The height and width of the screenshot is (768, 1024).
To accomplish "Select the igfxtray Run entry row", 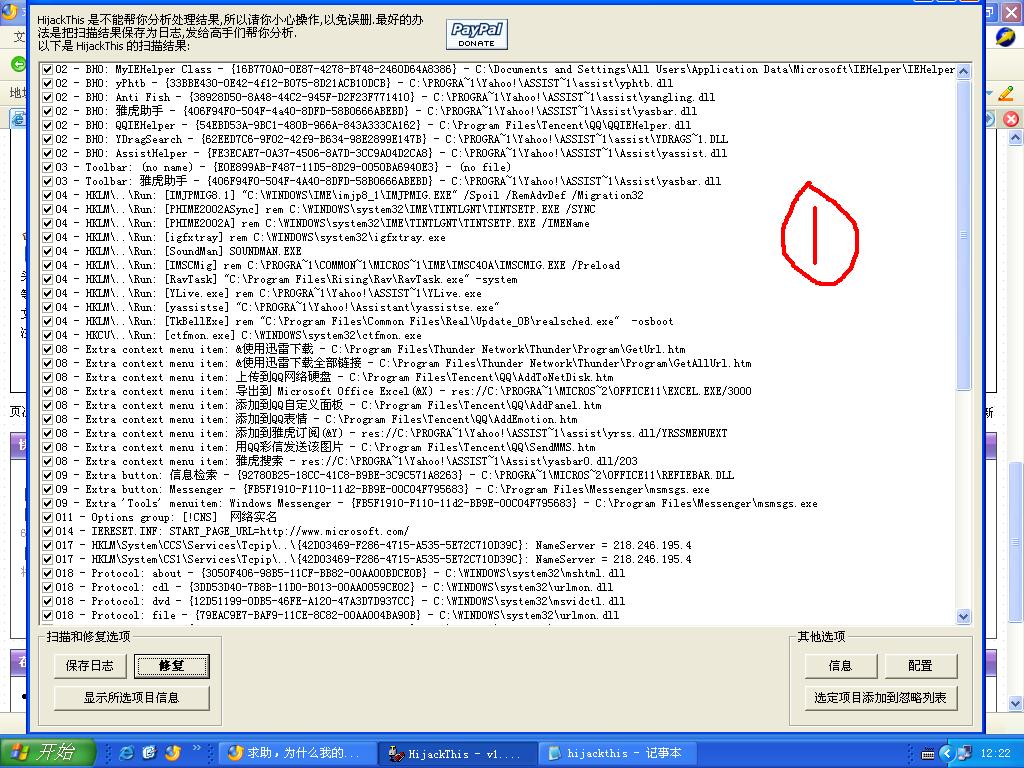I will coord(250,238).
